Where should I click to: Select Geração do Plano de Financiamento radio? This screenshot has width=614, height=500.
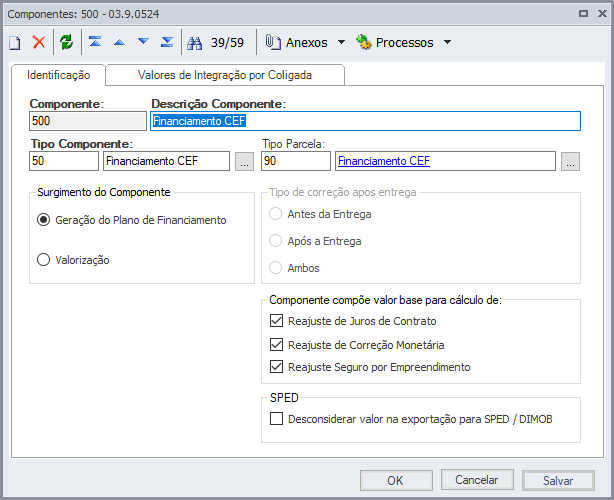[x=43, y=220]
